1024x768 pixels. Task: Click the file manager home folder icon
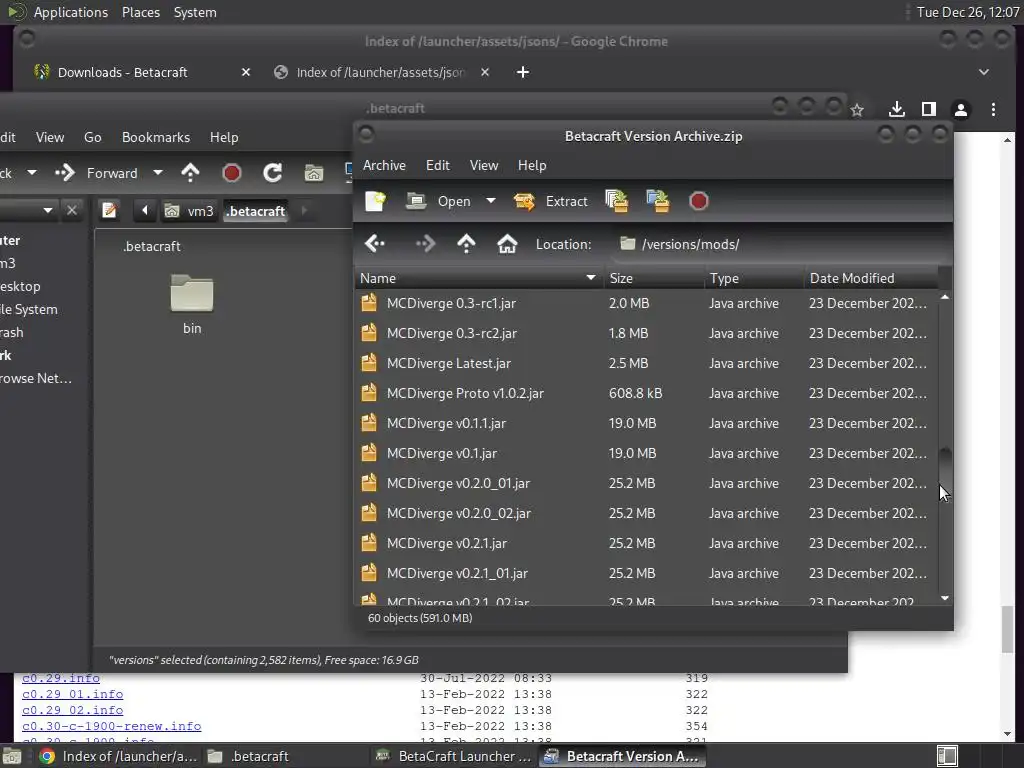tap(314, 173)
